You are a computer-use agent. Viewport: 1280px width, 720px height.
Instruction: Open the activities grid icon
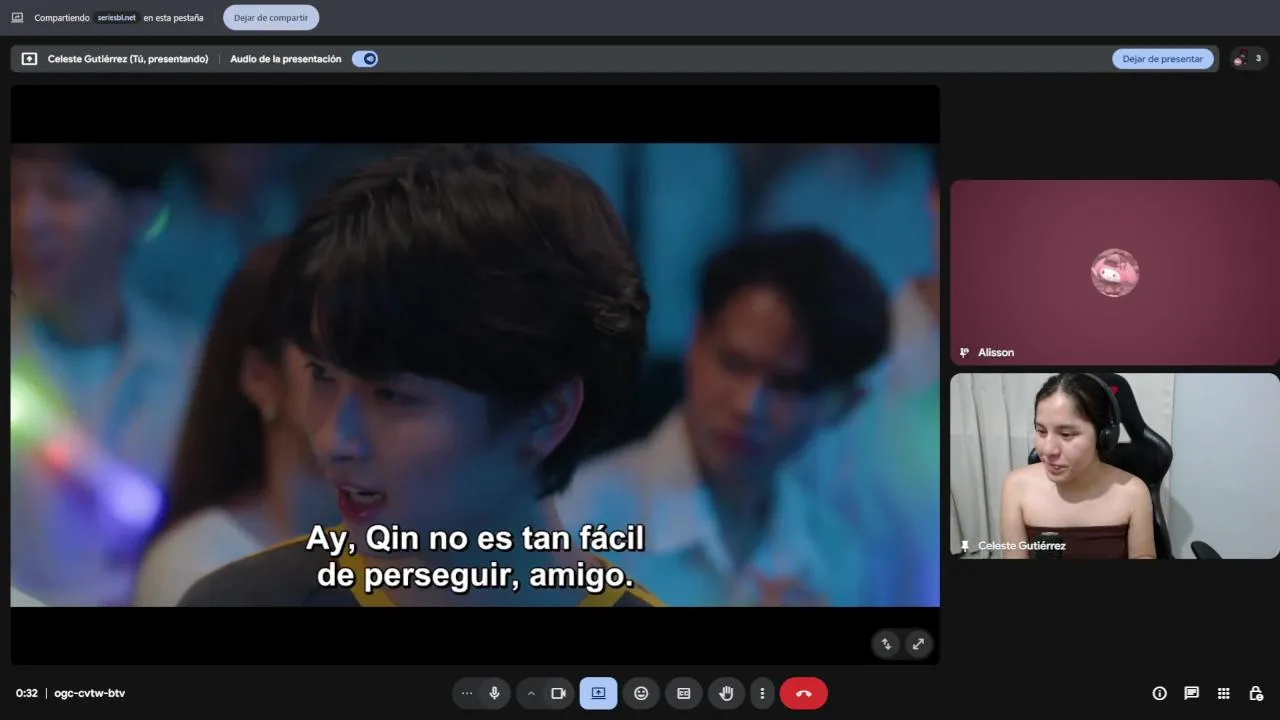[1224, 693]
